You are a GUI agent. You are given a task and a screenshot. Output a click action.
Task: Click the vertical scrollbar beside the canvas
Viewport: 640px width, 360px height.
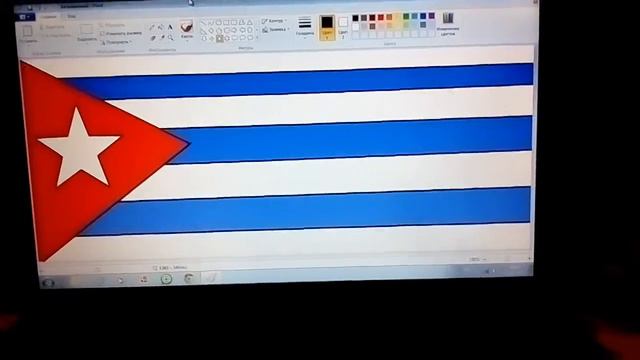tap(532, 153)
